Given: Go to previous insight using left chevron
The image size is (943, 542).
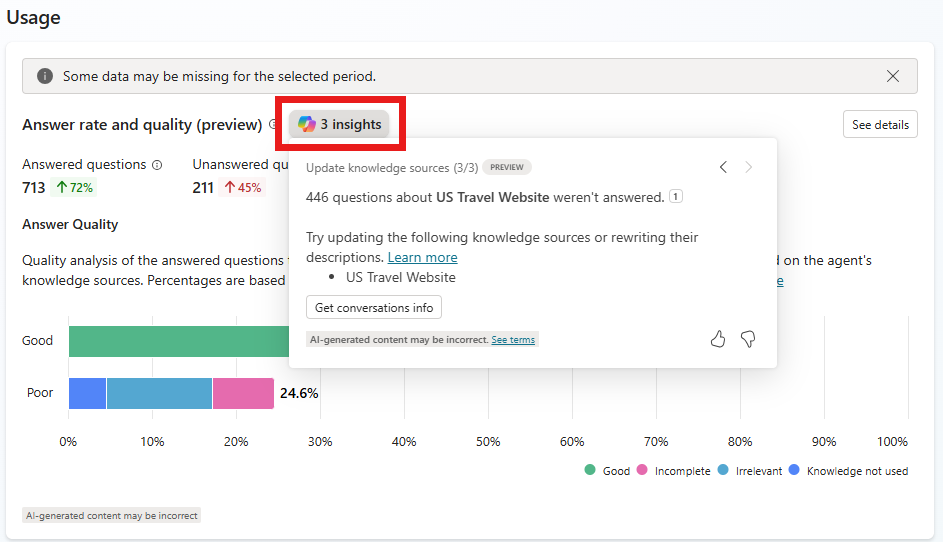Looking at the screenshot, I should point(723,167).
